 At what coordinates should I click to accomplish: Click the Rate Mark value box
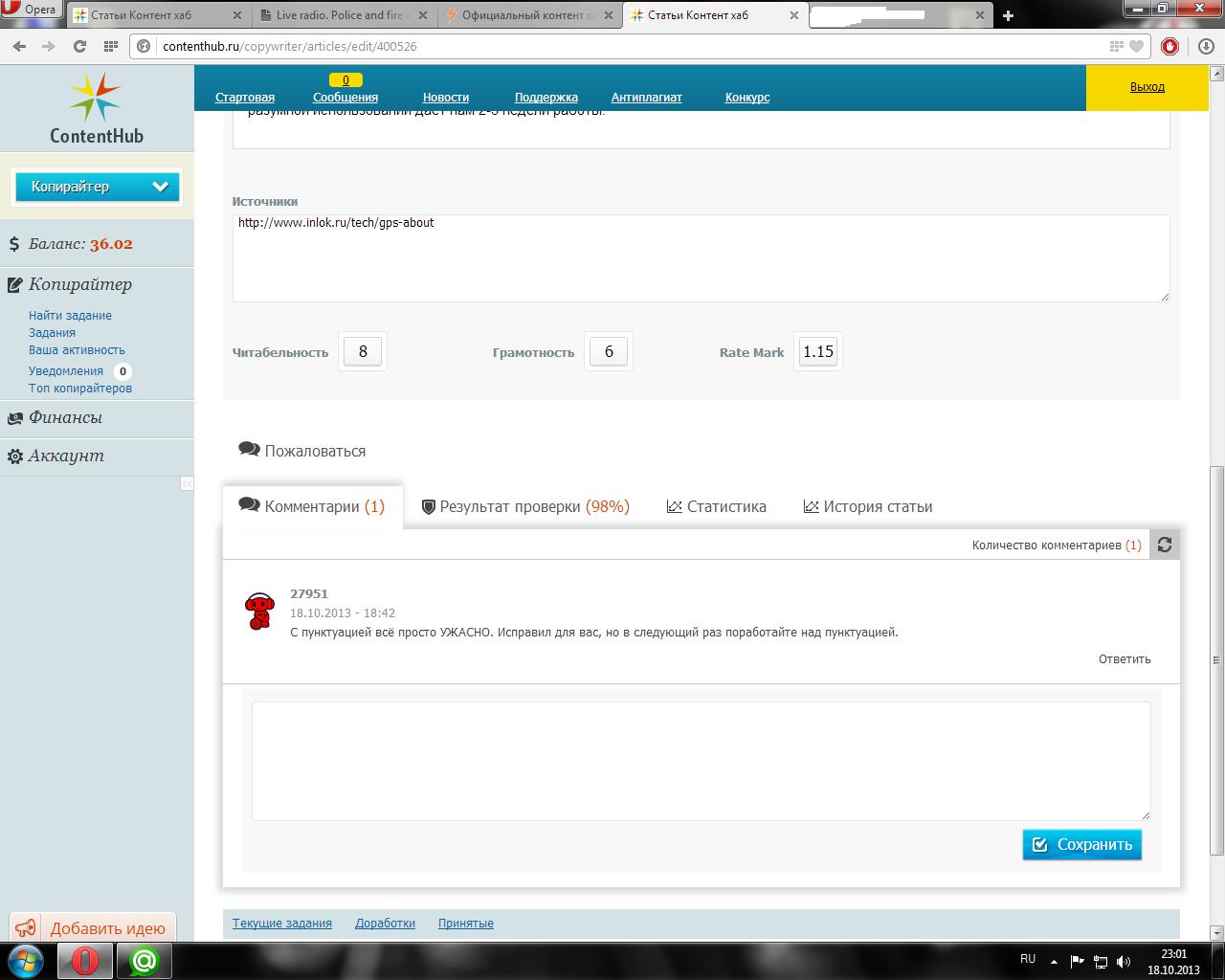[818, 351]
